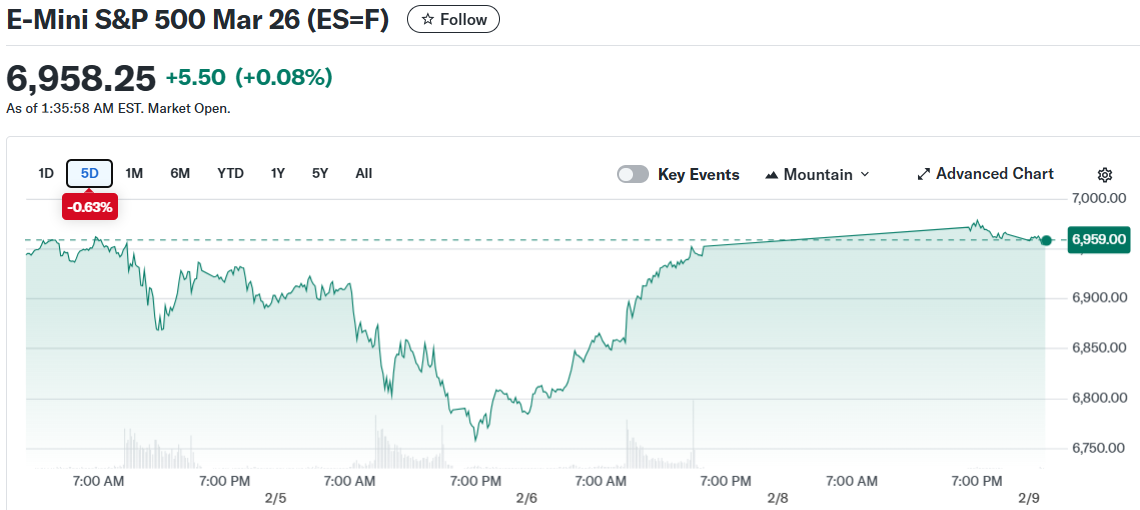Click the 2/6 date label

pyautogui.click(x=526, y=499)
